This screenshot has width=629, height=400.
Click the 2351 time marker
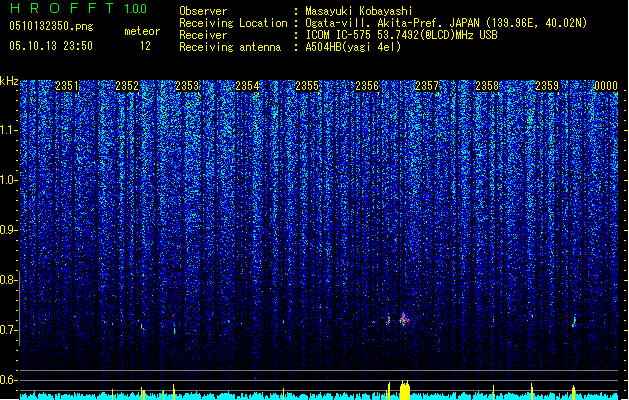click(x=67, y=86)
